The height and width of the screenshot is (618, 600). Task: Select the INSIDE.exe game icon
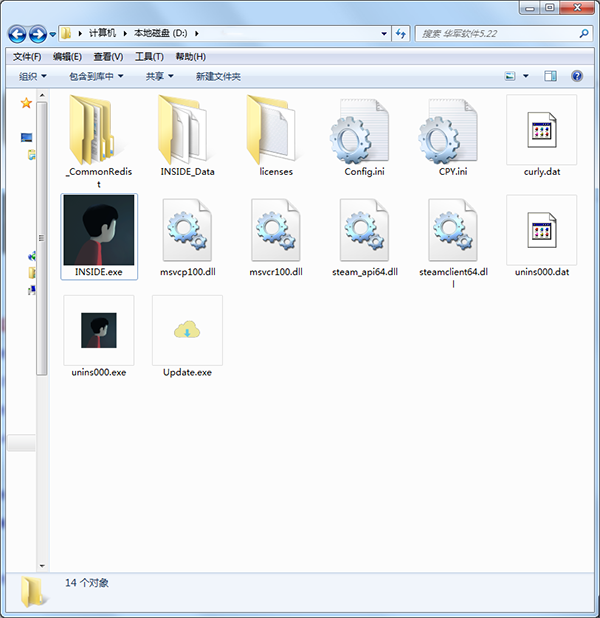(x=99, y=230)
